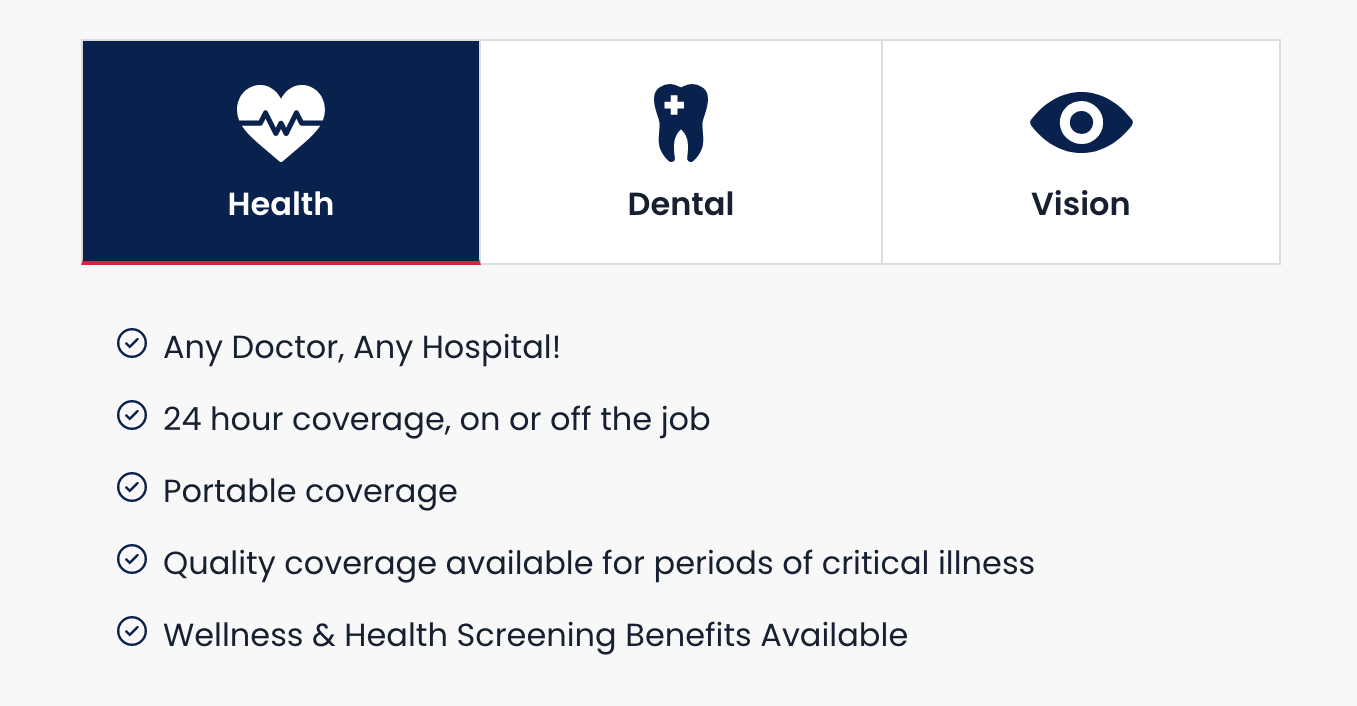Click the red underline beneath Health tab

281,262
